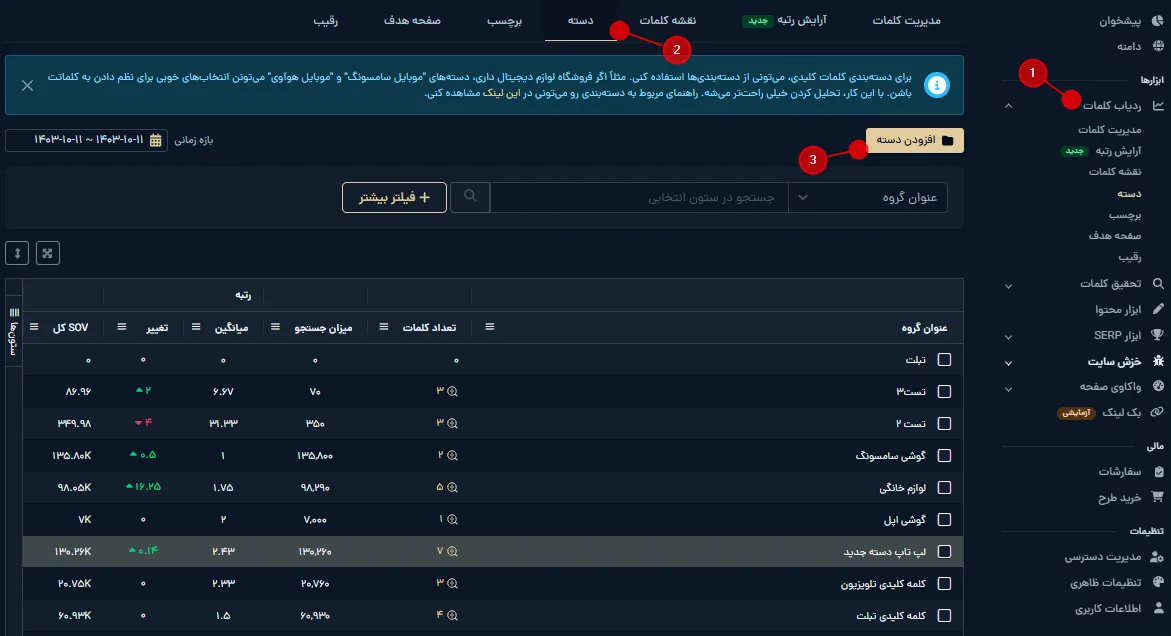Open مدیریت کلمات in the sidebar submenu
The width and height of the screenshot is (1171, 636).
click(1109, 130)
